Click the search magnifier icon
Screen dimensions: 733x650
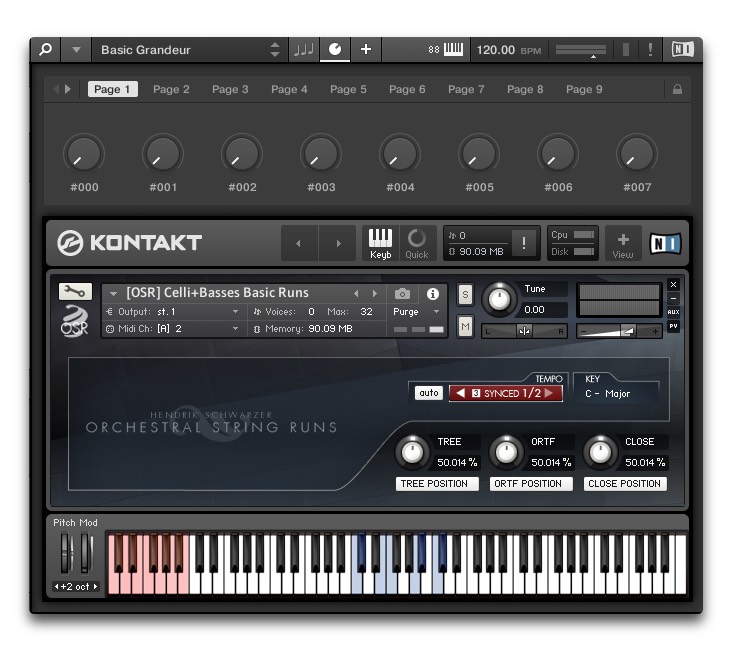coord(45,49)
